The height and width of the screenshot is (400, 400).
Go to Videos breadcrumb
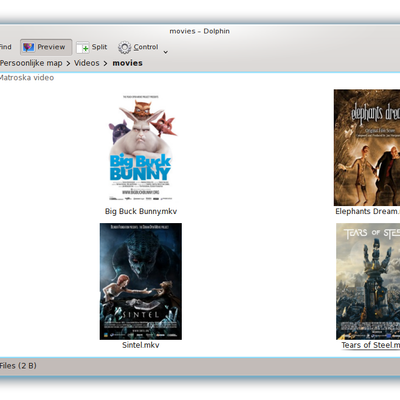(87, 63)
